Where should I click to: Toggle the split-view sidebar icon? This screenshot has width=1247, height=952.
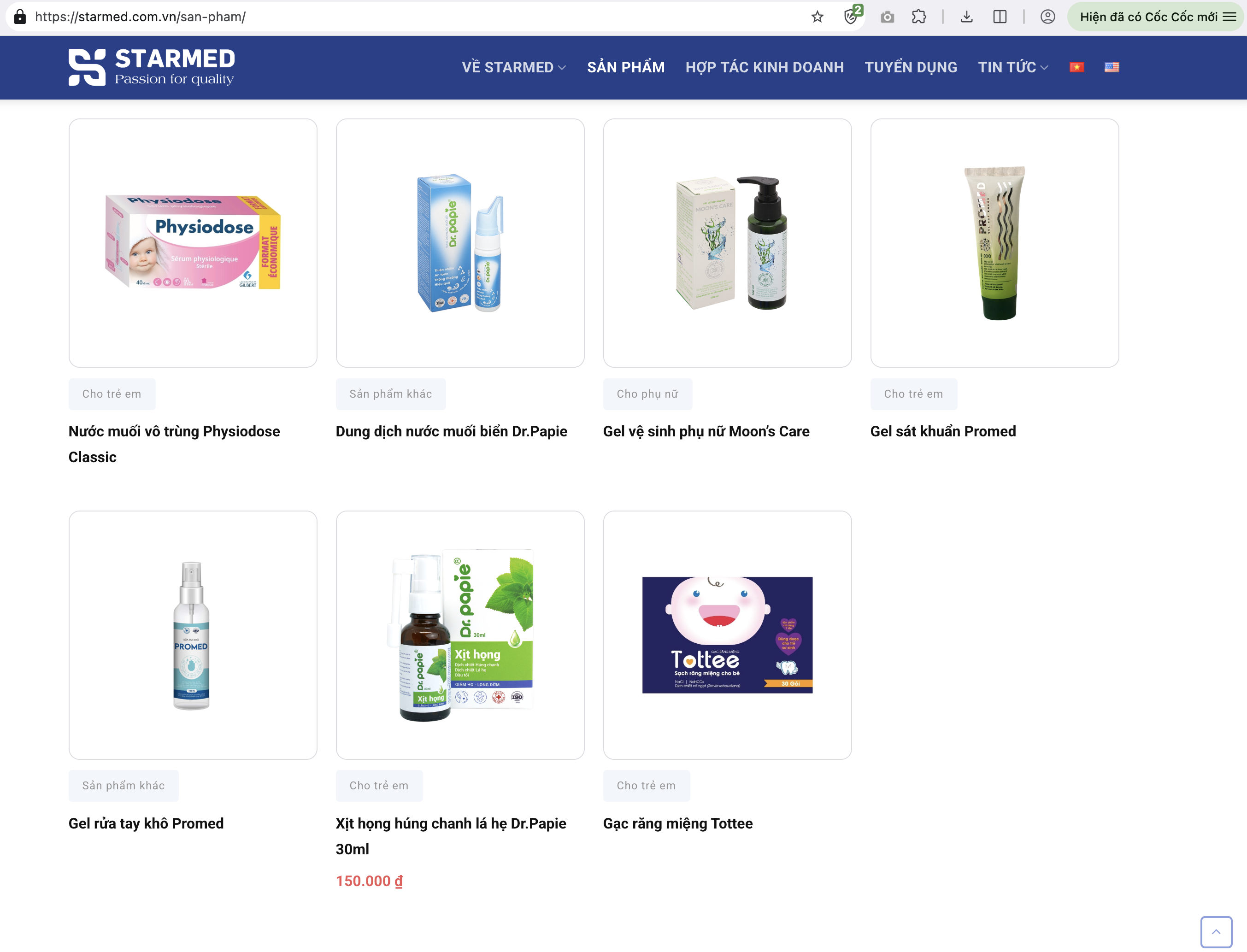pos(1000,17)
